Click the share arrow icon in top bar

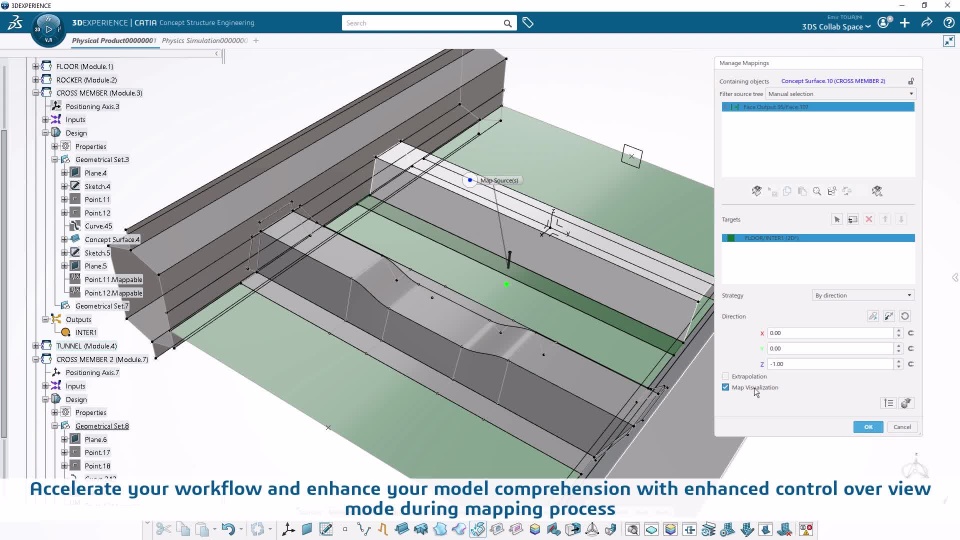[x=926, y=23]
